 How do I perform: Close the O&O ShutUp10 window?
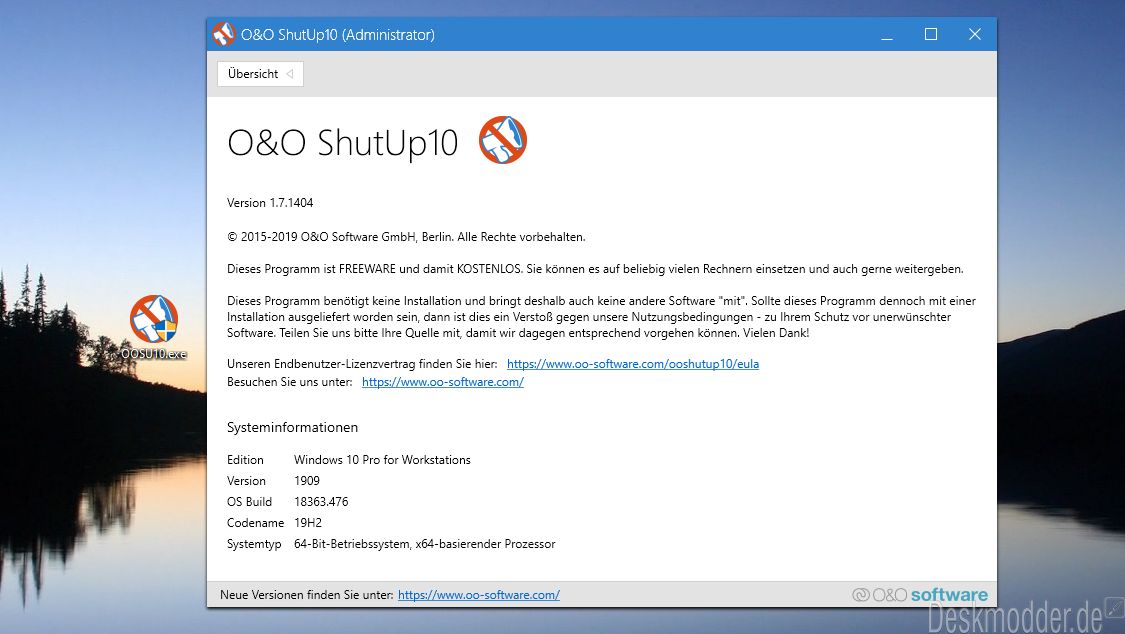[974, 34]
